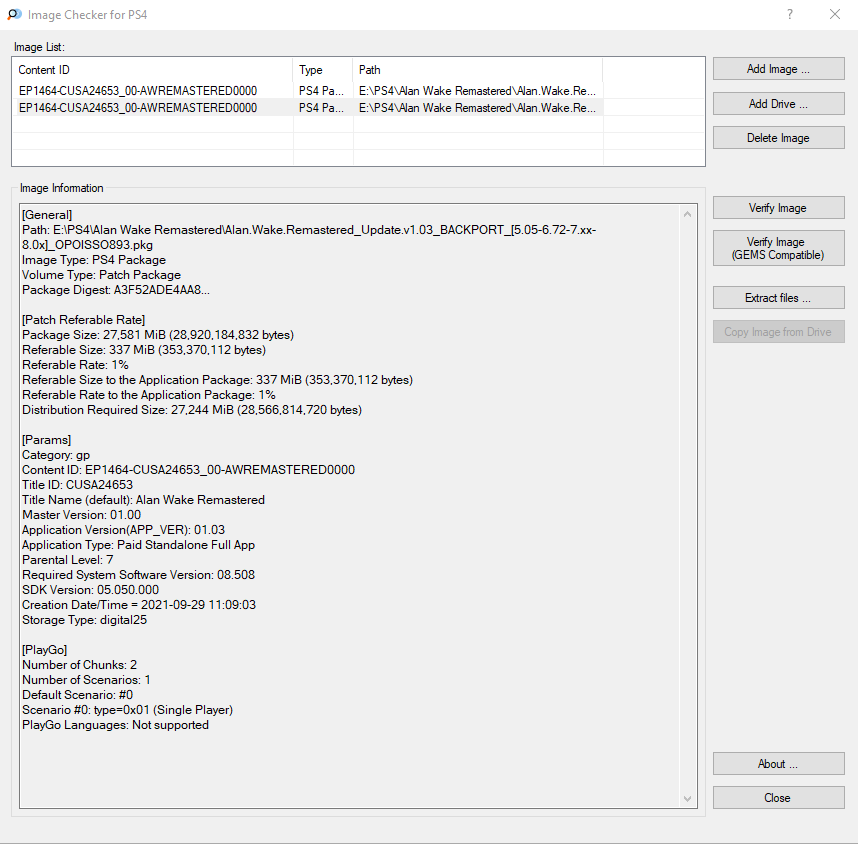
Task: Click the Package Digest: A3F52ADE4AA8 line
Action: coord(115,290)
